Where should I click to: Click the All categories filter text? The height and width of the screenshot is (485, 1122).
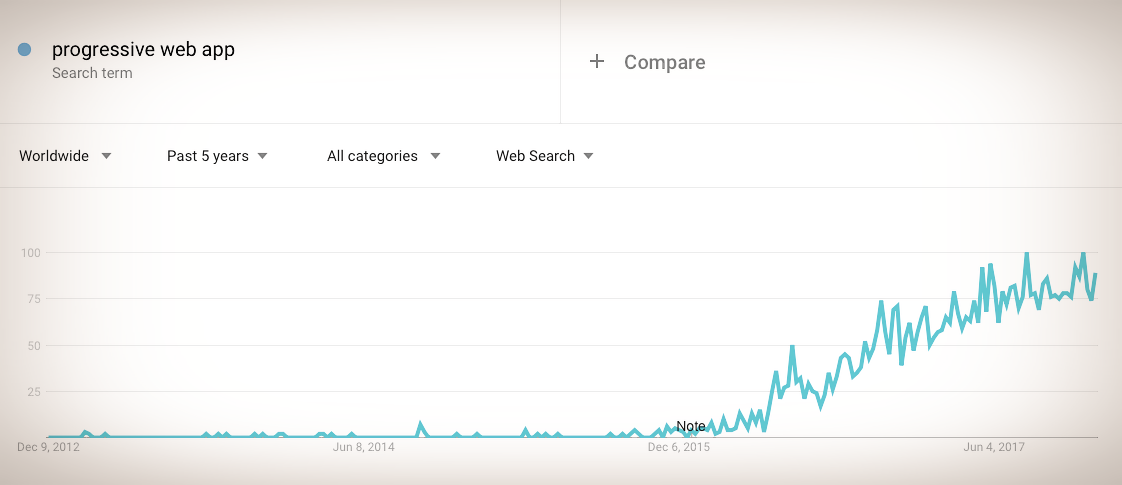pos(372,156)
